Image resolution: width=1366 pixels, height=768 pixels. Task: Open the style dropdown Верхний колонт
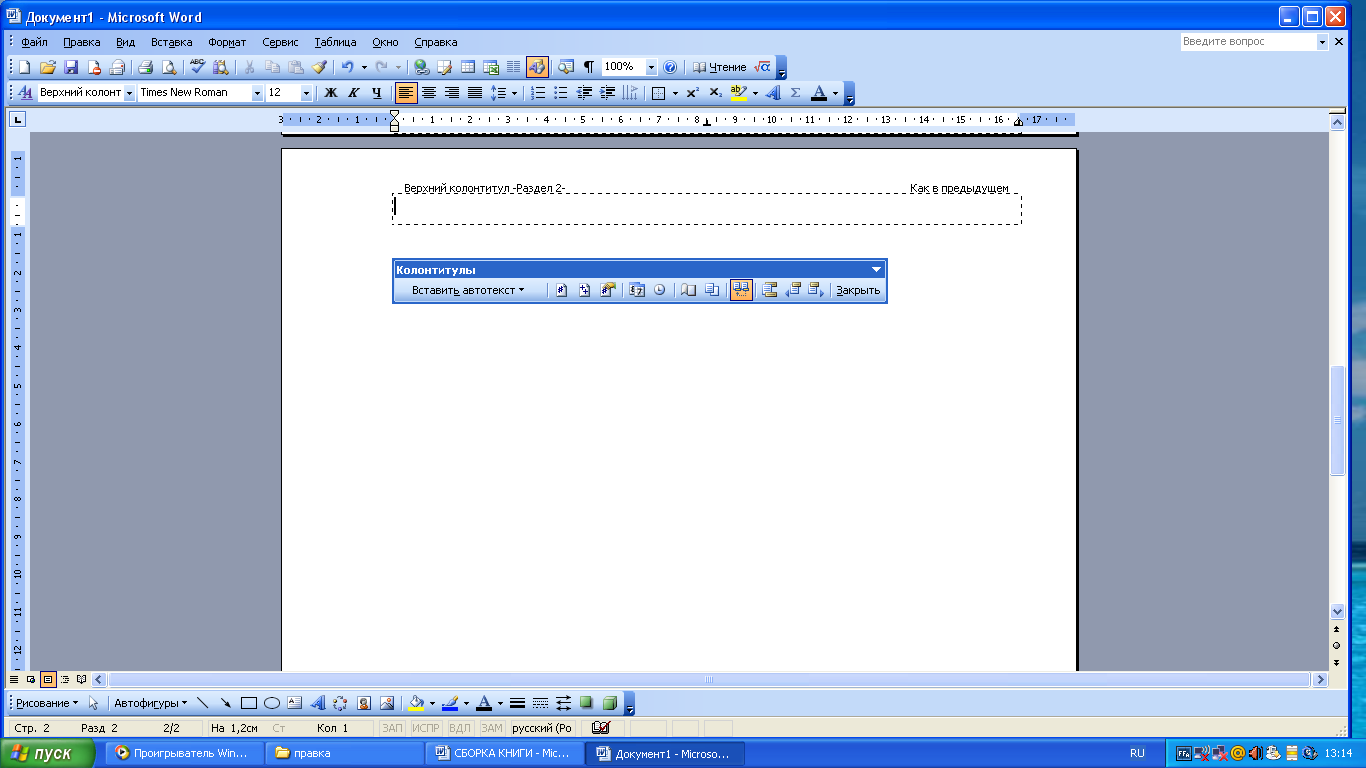click(129, 93)
